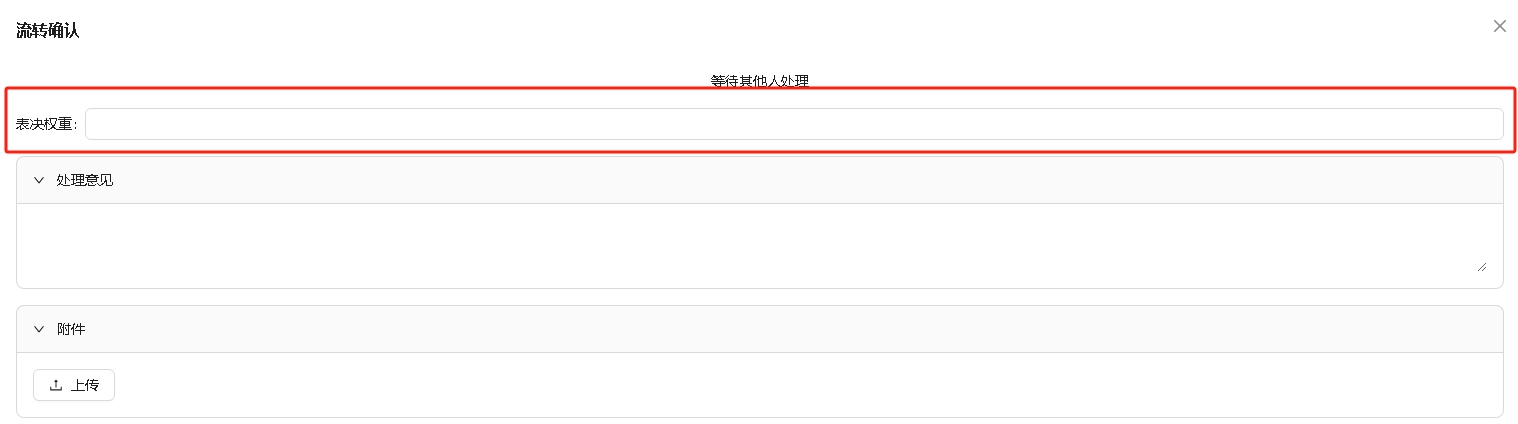
Task: Click the 等待其他人处理 status text
Action: click(x=759, y=81)
